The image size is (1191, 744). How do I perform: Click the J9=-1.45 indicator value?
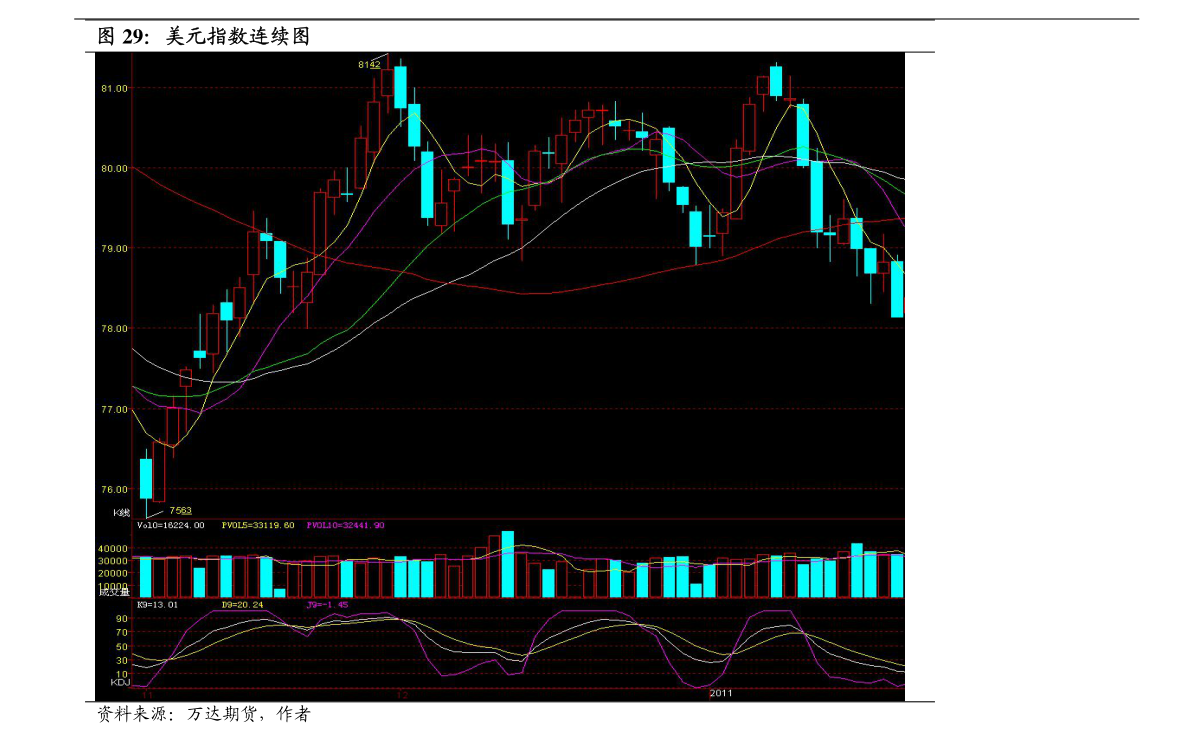point(327,604)
